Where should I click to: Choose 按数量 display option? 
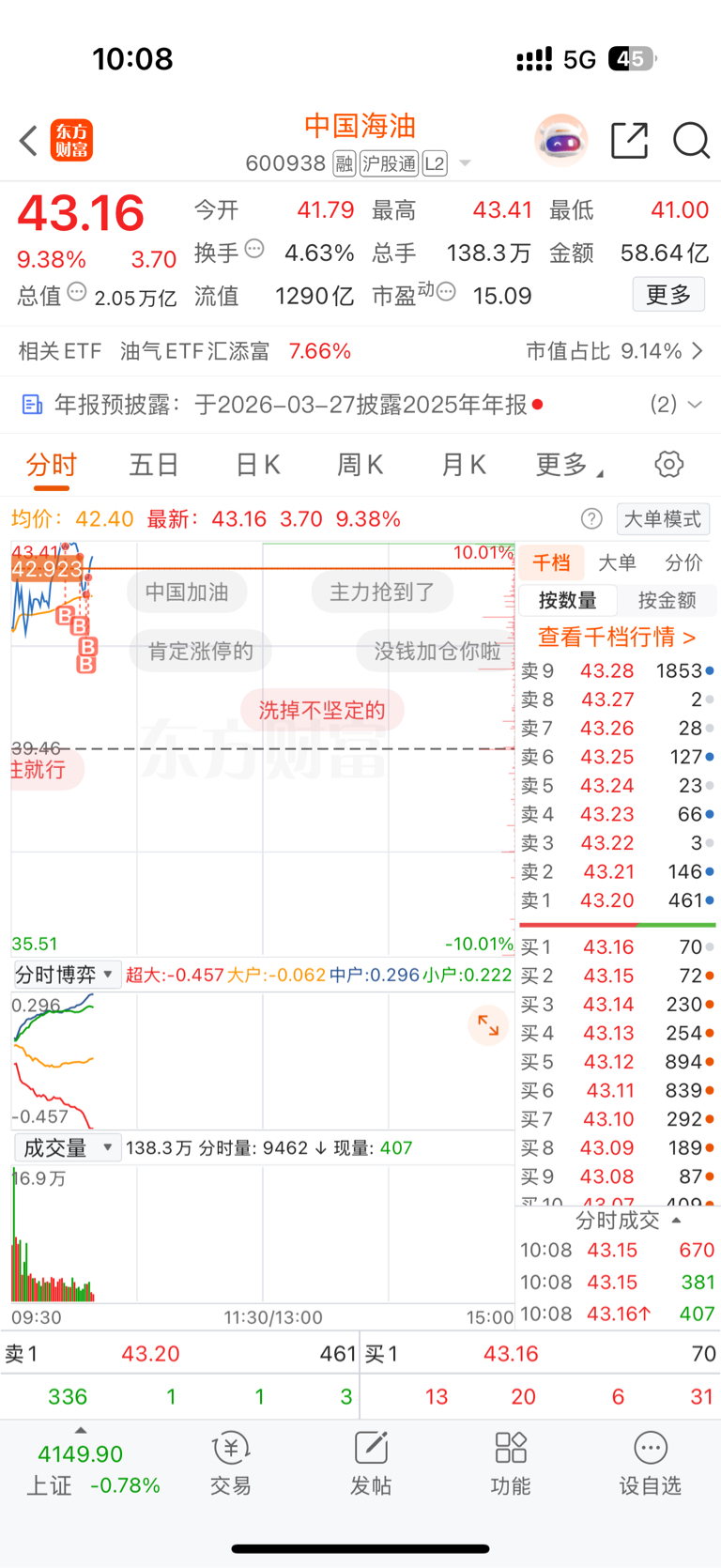(x=568, y=600)
